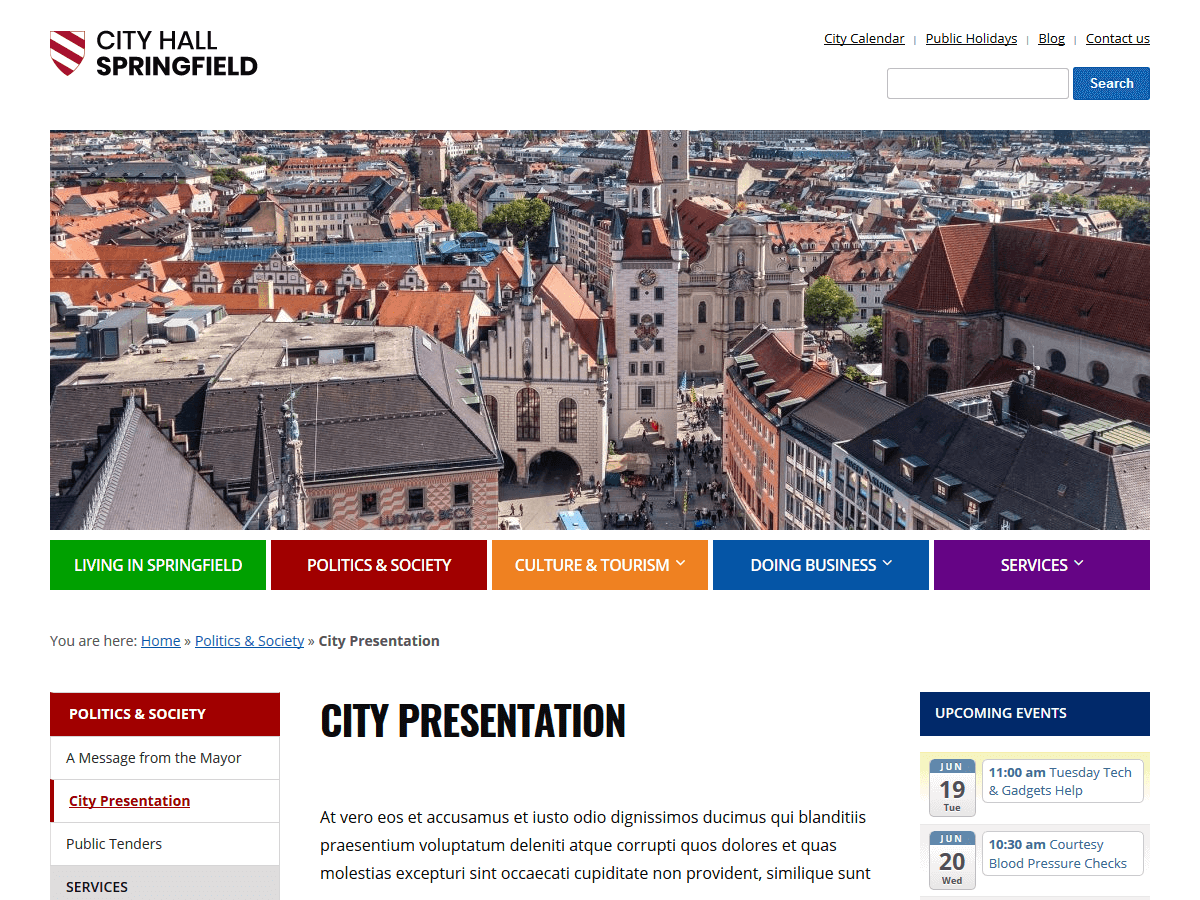Click into the search text field

977,84
